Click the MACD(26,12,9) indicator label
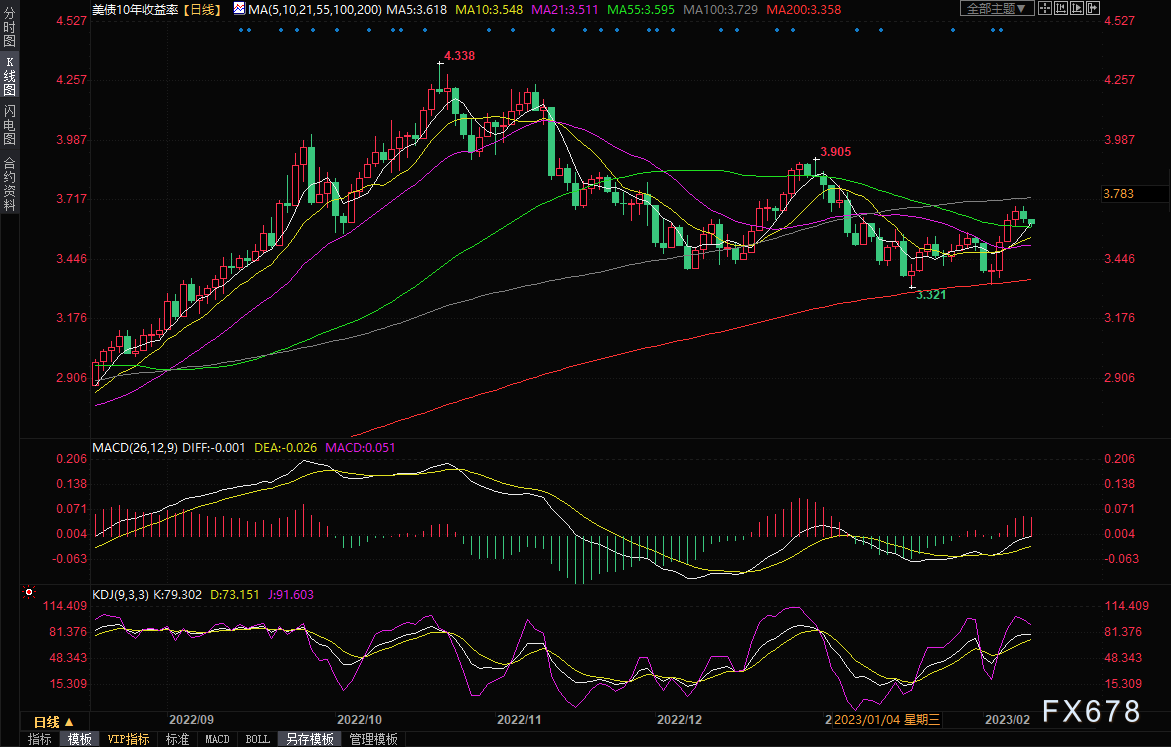Viewport: 1171px width, 747px height. coord(135,447)
